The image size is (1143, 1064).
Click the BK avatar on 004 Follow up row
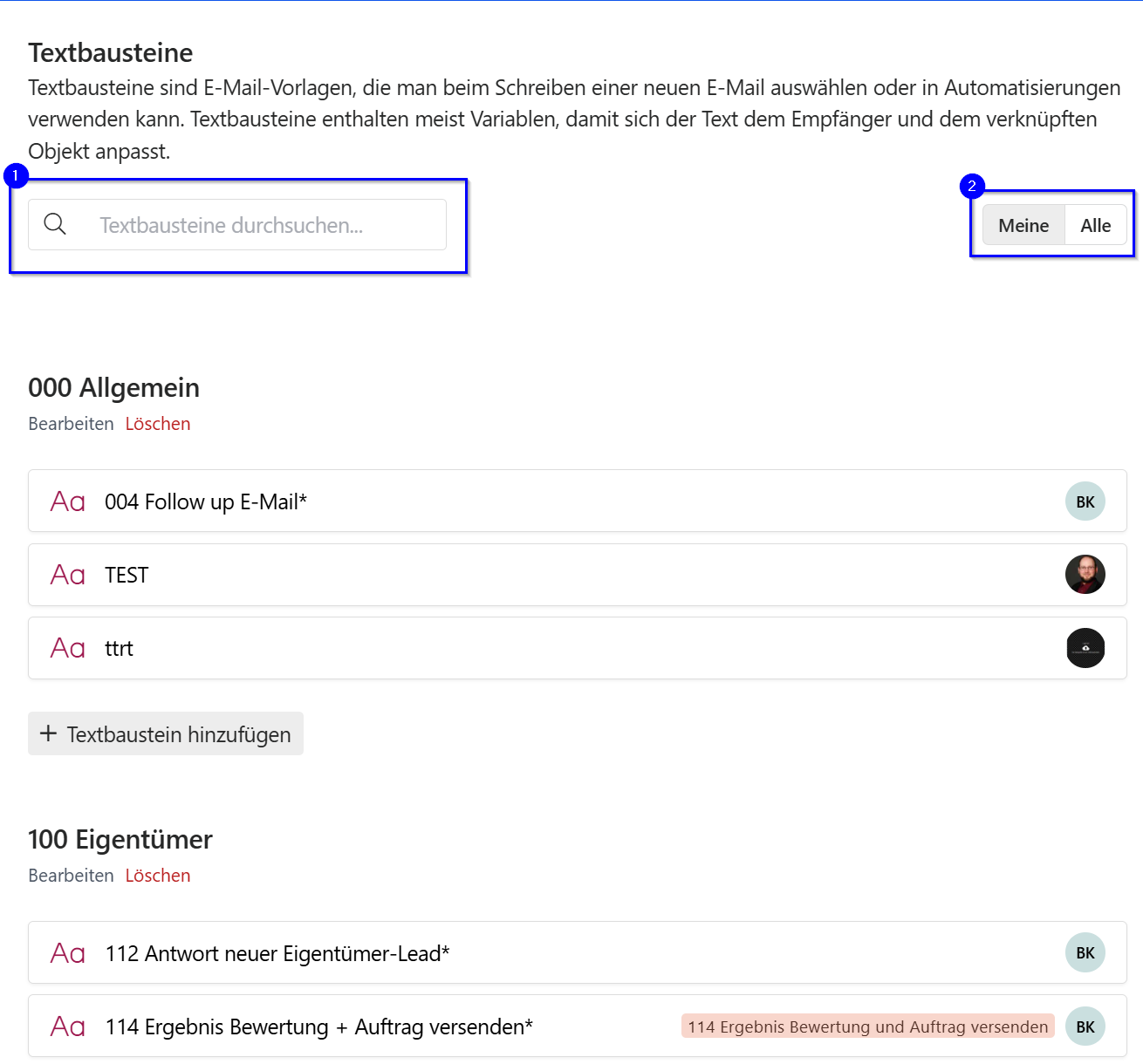tap(1085, 501)
